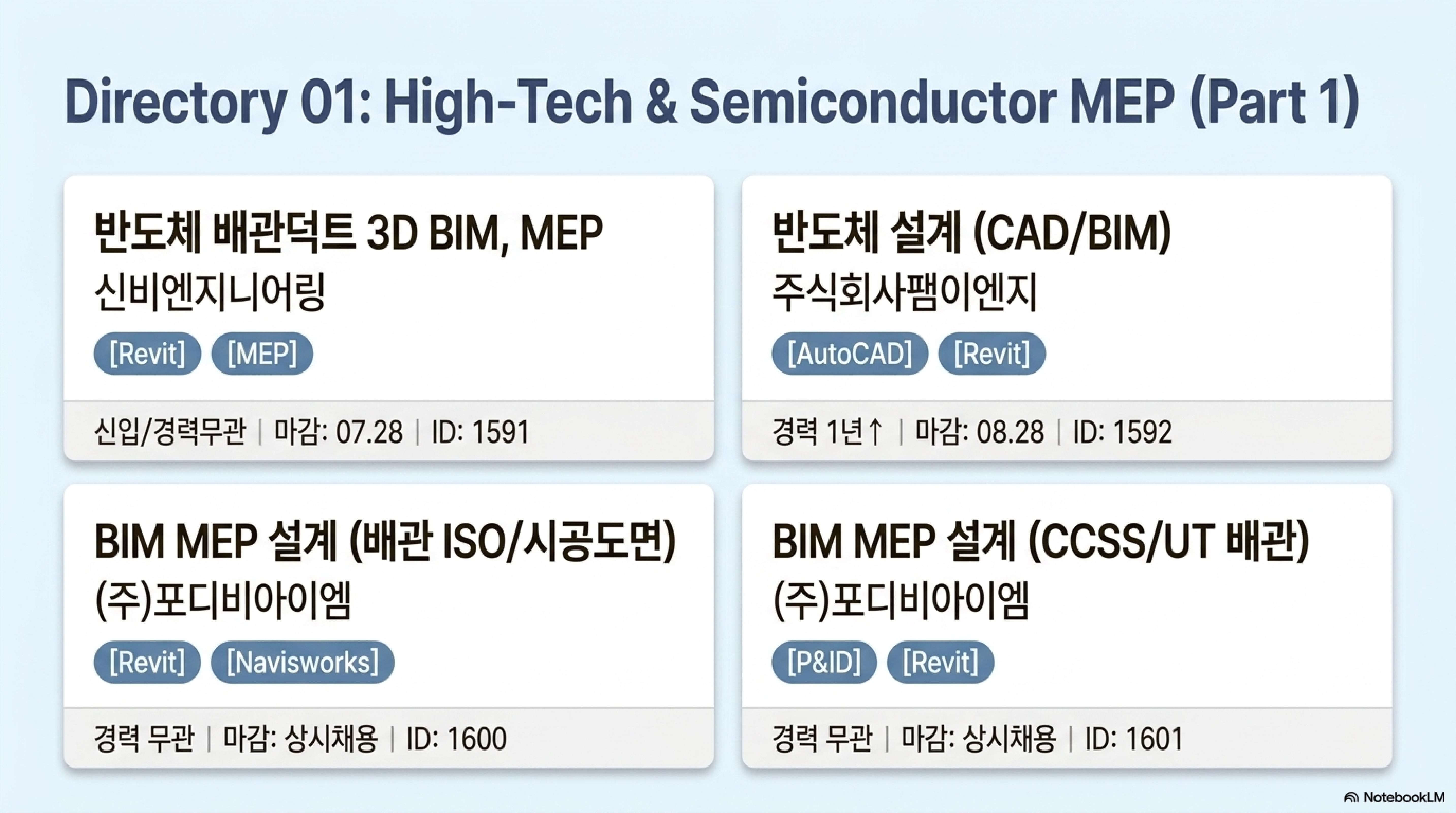The height and width of the screenshot is (813, 1456).
Task: Select the [Revit] tag beside Navisworks
Action: point(148,662)
